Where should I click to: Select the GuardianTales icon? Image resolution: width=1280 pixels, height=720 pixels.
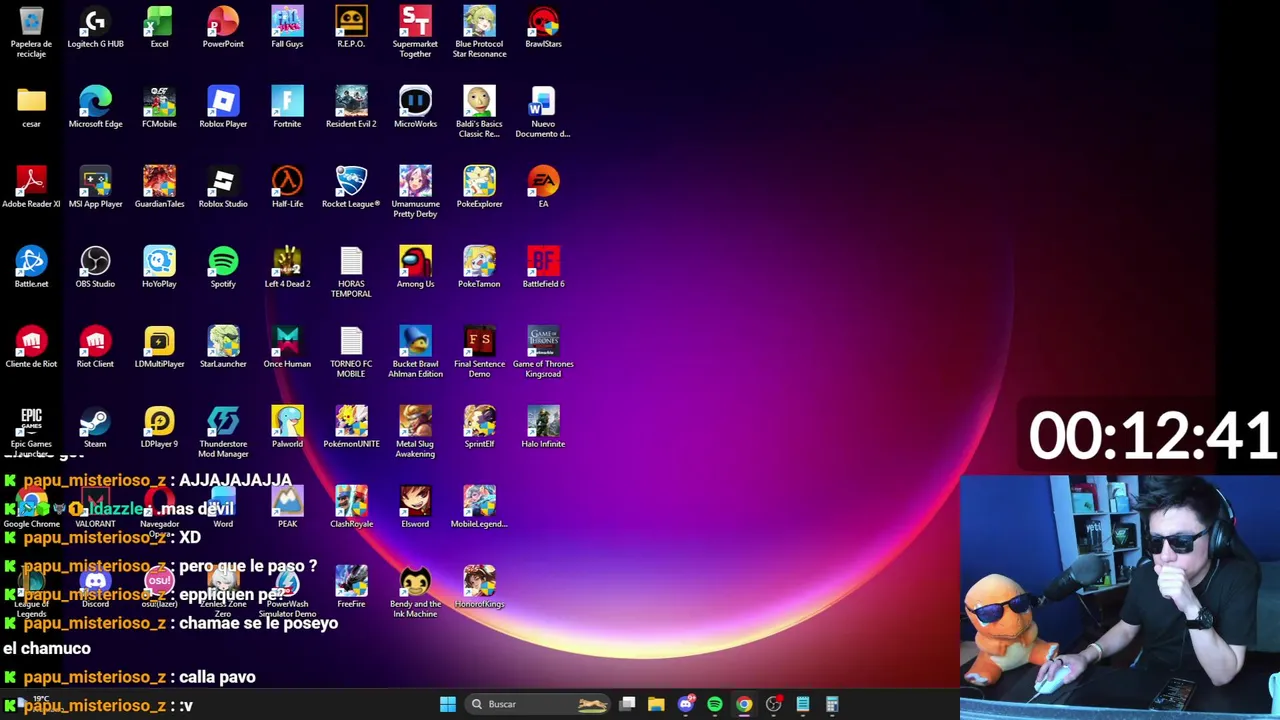click(x=159, y=188)
